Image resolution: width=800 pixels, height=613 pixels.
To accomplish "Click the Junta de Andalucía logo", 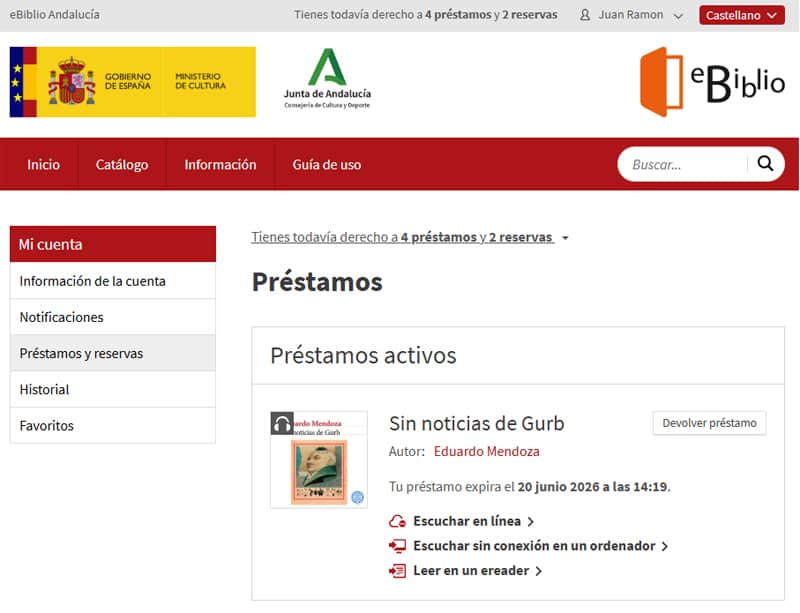I will [327, 79].
